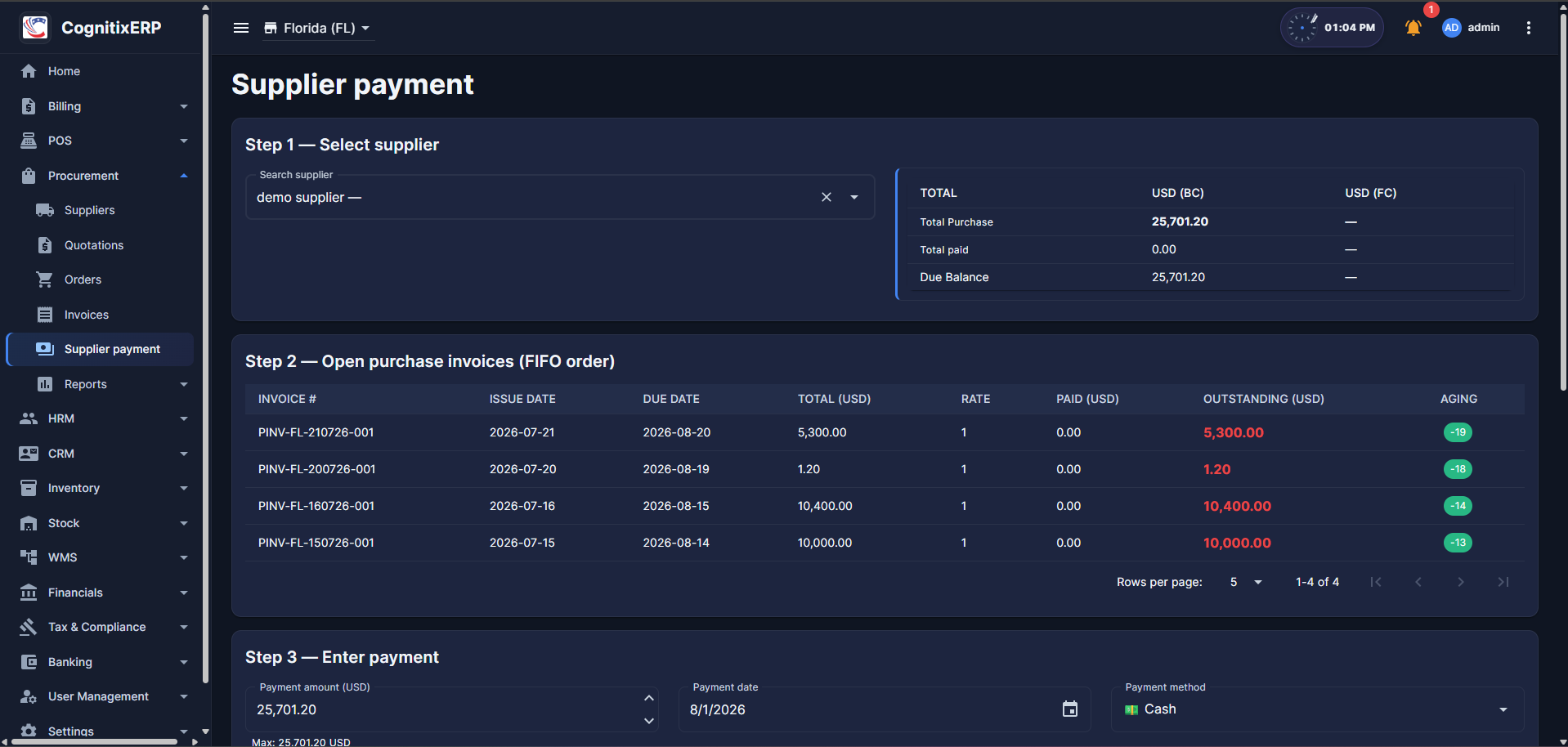Click the User Management icon

(29, 696)
